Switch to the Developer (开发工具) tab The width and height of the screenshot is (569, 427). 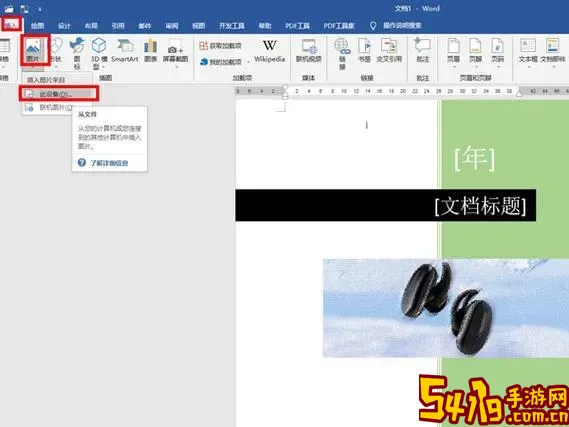[232, 26]
